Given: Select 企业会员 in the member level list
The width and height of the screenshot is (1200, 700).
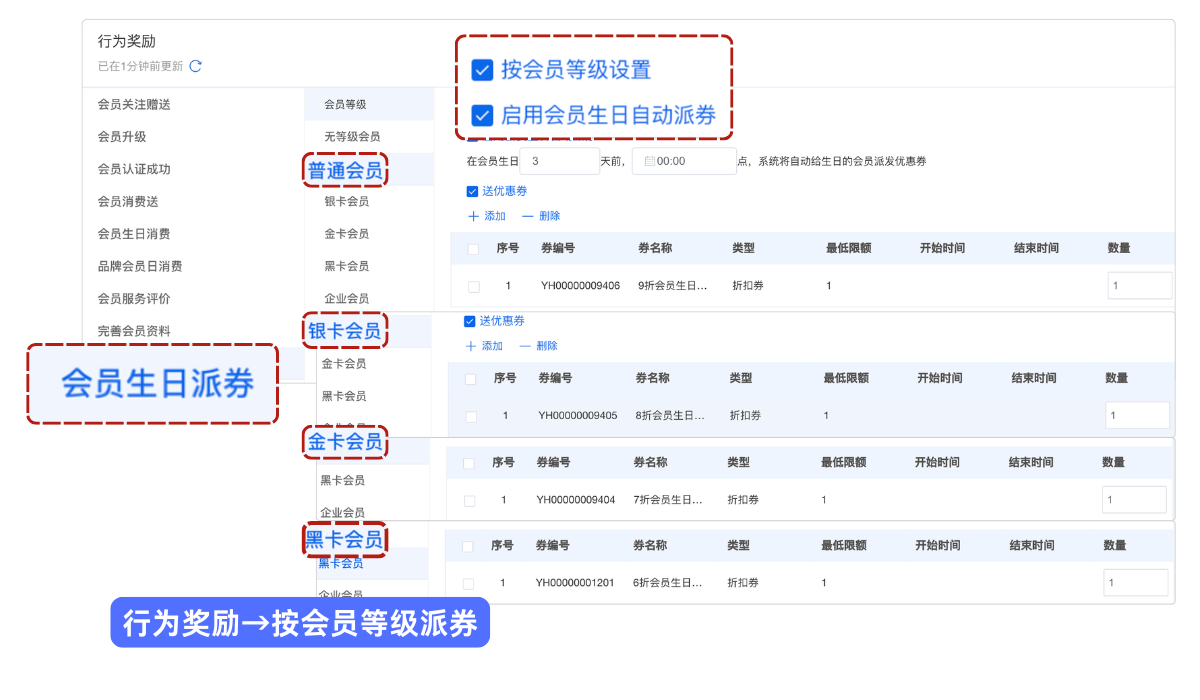Looking at the screenshot, I should pos(346,298).
